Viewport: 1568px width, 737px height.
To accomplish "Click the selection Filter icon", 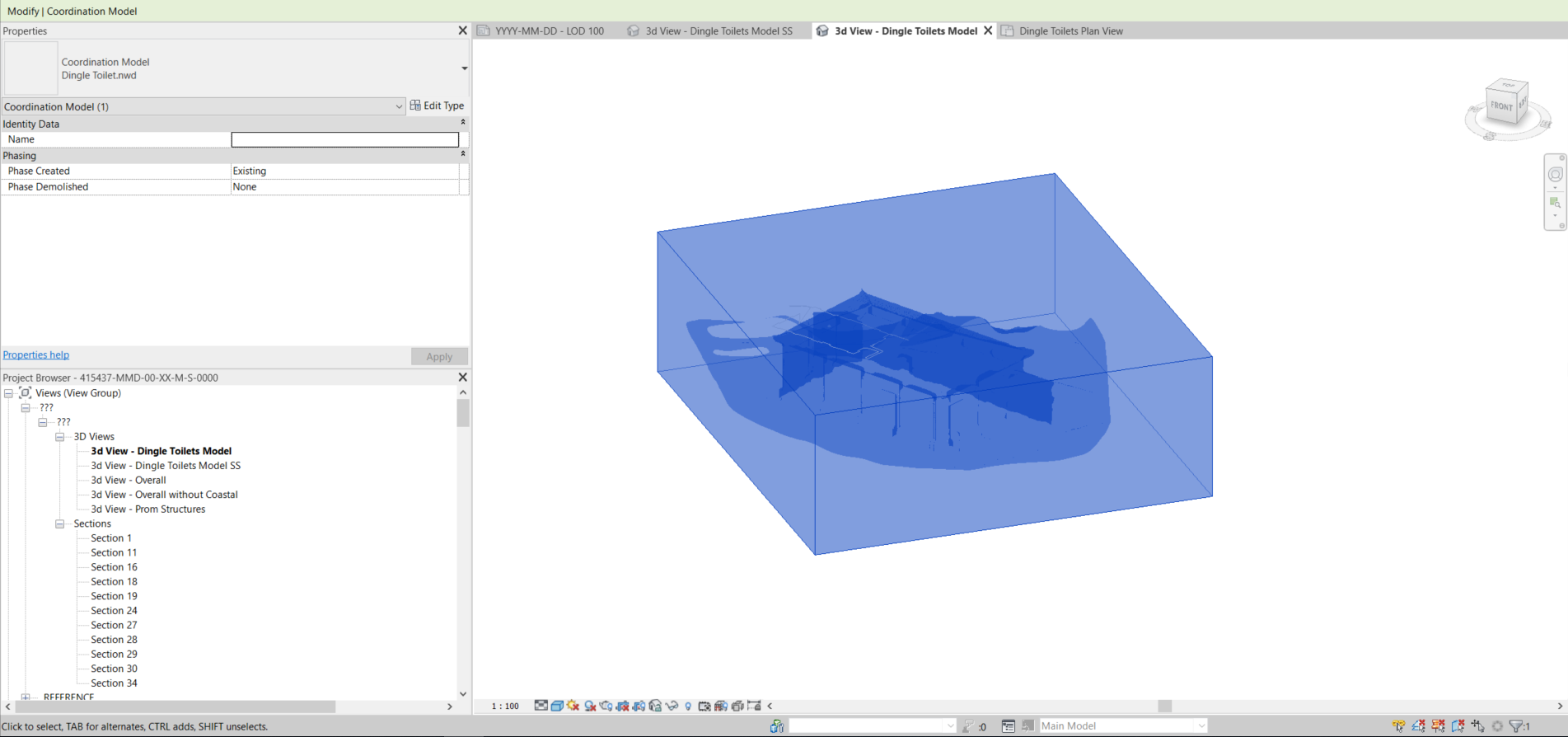I will 1516,726.
